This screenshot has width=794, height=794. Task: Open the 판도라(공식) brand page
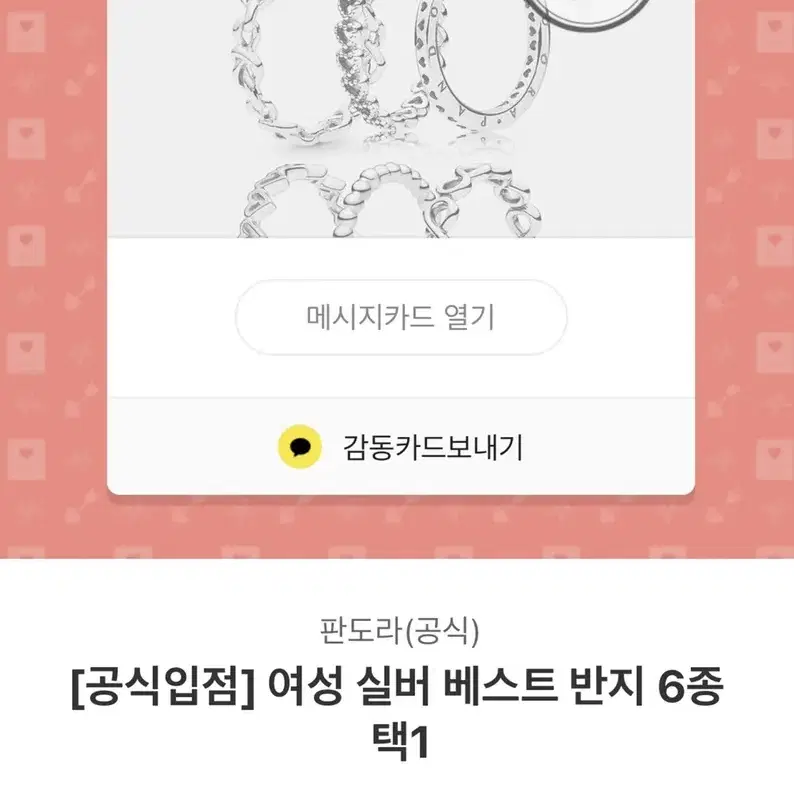point(399,630)
